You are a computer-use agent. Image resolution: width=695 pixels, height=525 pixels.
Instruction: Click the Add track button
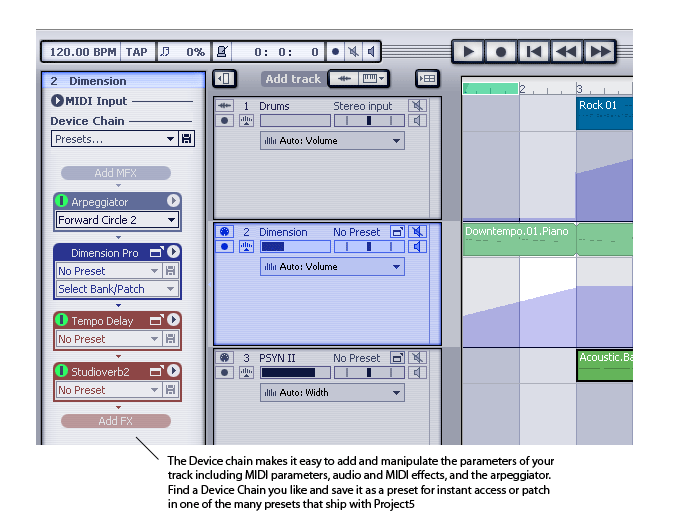tap(293, 79)
